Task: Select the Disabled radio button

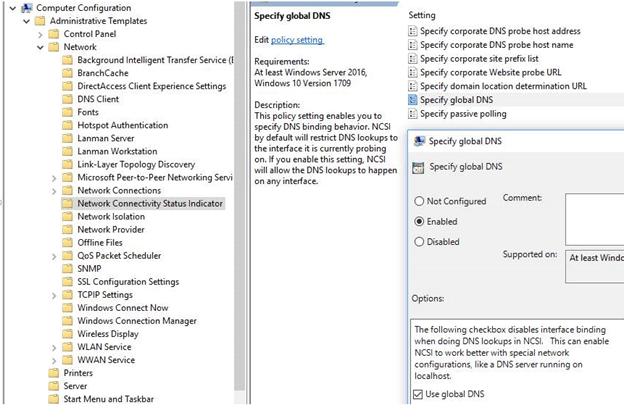Action: [x=419, y=242]
